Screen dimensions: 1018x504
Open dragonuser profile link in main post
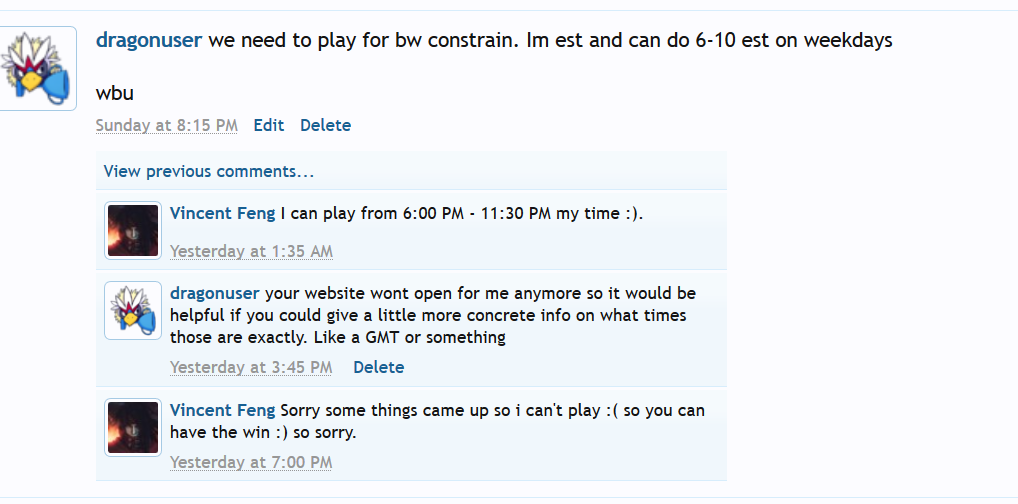149,41
